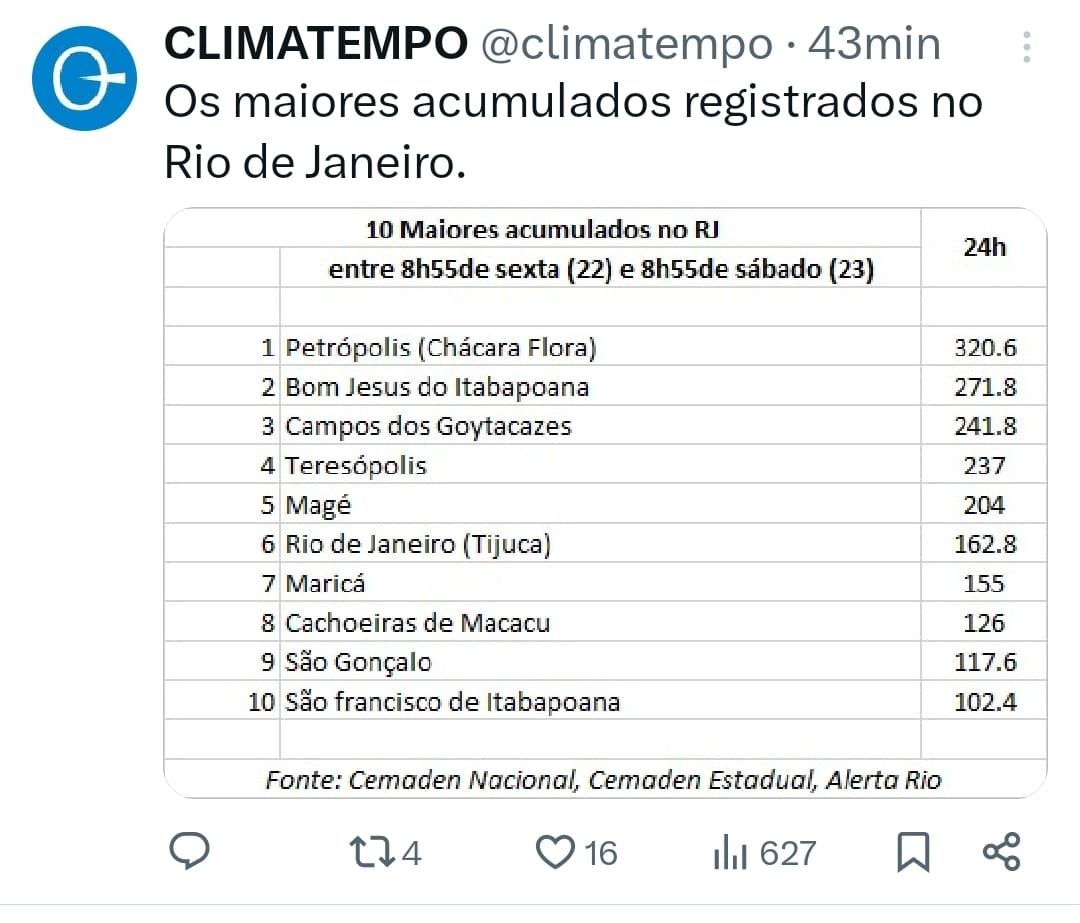Click the CLIMATEMPO display name
Image resolution: width=1080 pixels, height=923 pixels.
pyautogui.click(x=315, y=44)
